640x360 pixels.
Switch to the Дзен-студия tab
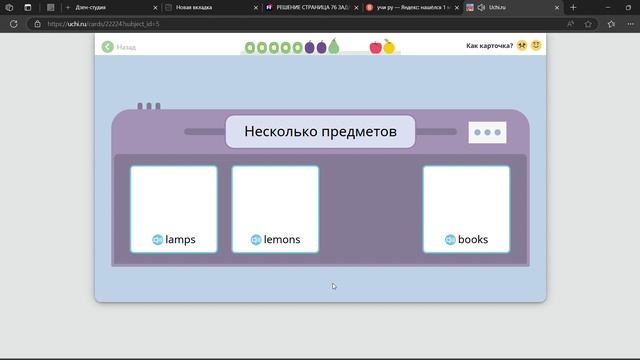pyautogui.click(x=110, y=7)
